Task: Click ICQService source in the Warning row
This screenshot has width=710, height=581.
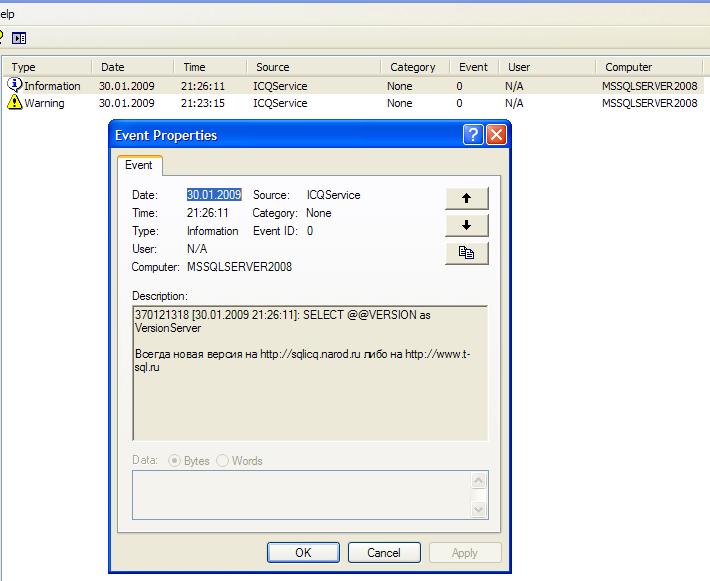Action: click(x=280, y=103)
